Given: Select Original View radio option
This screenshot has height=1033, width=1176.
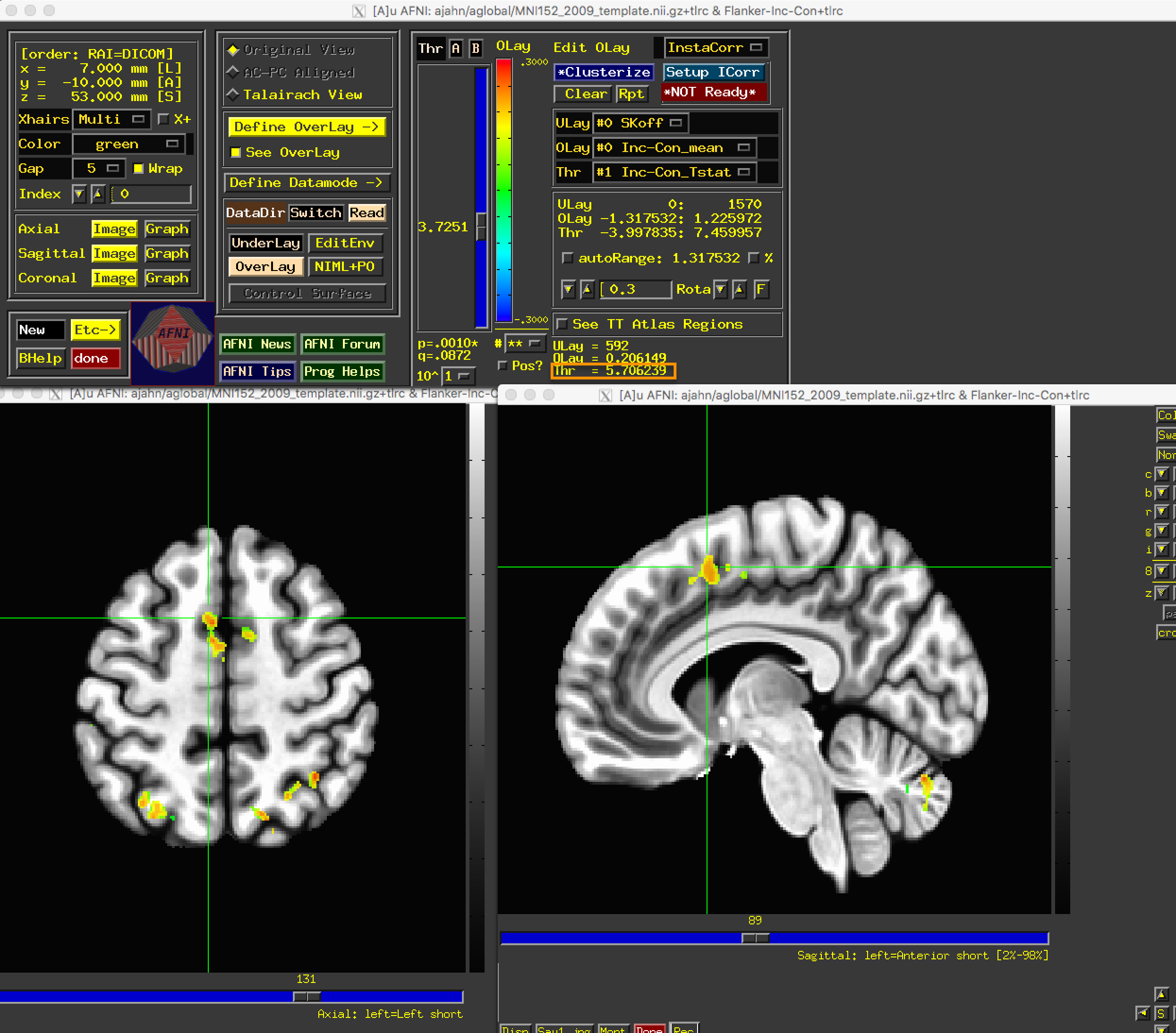Looking at the screenshot, I should [x=291, y=50].
